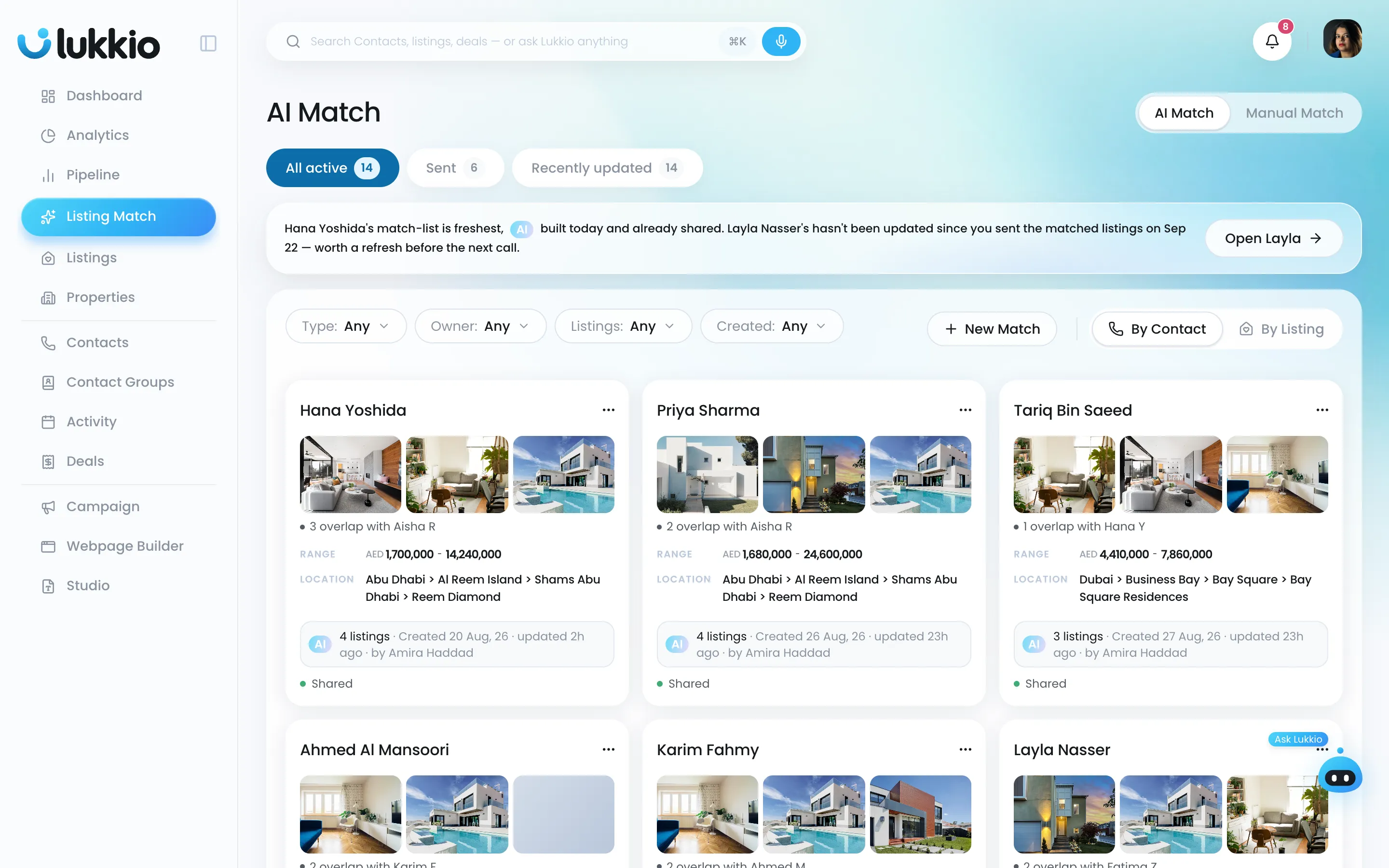This screenshot has height=868, width=1389.
Task: Create a New Match
Action: (992, 329)
